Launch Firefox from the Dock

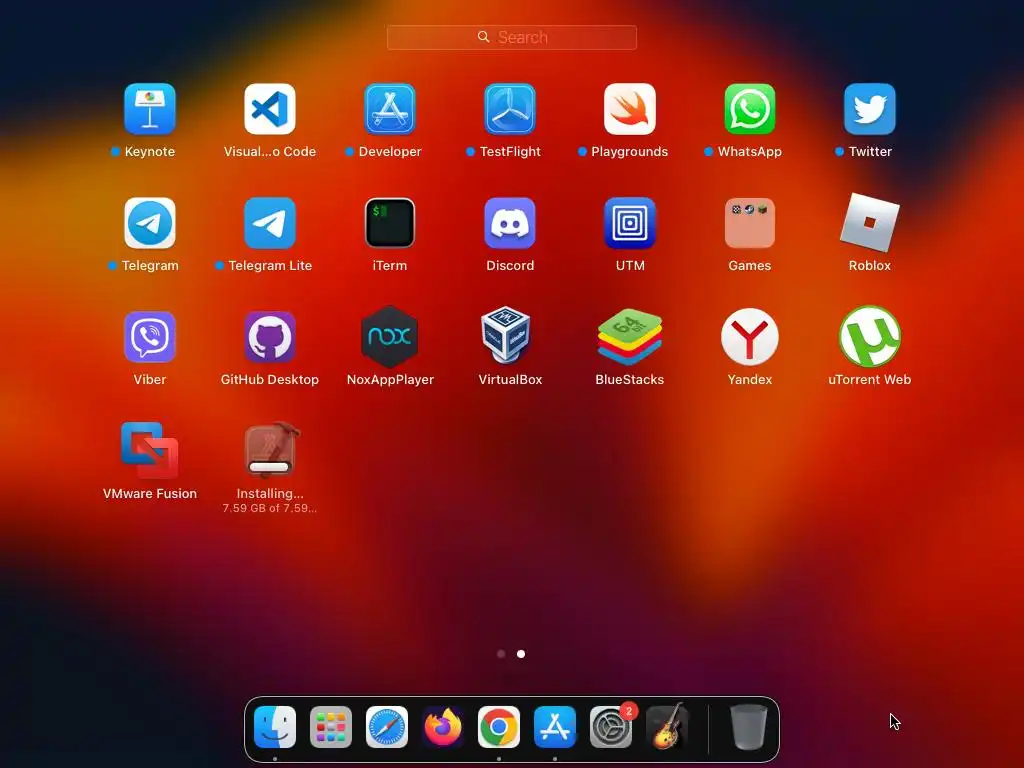443,727
